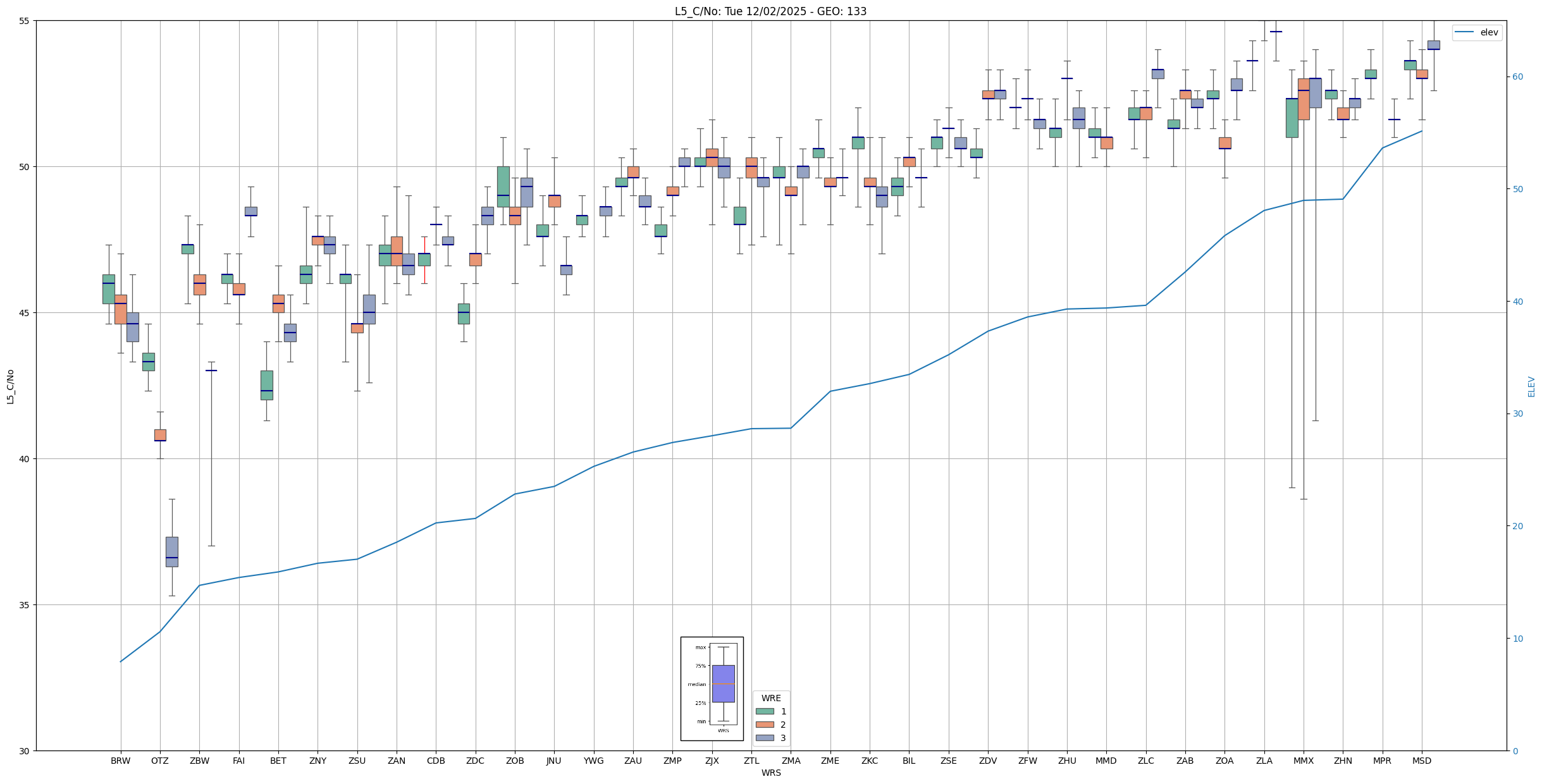Click the 55 tick on left axis

(x=25, y=21)
